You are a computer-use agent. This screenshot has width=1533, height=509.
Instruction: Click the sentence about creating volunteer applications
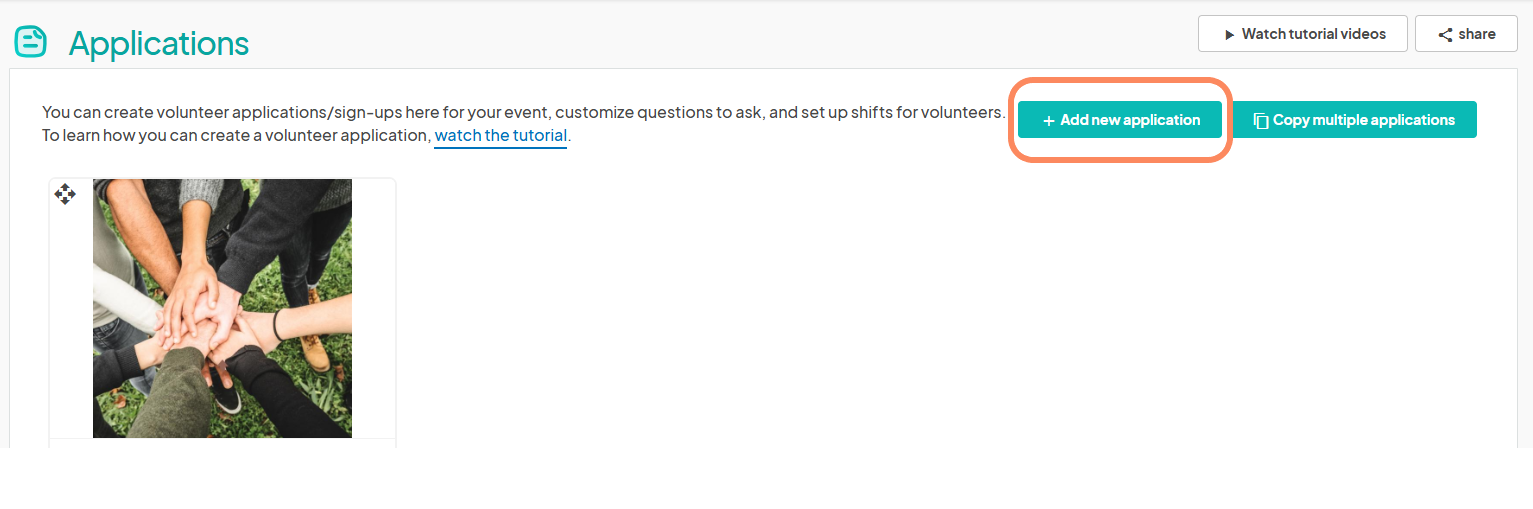pyautogui.click(x=523, y=112)
